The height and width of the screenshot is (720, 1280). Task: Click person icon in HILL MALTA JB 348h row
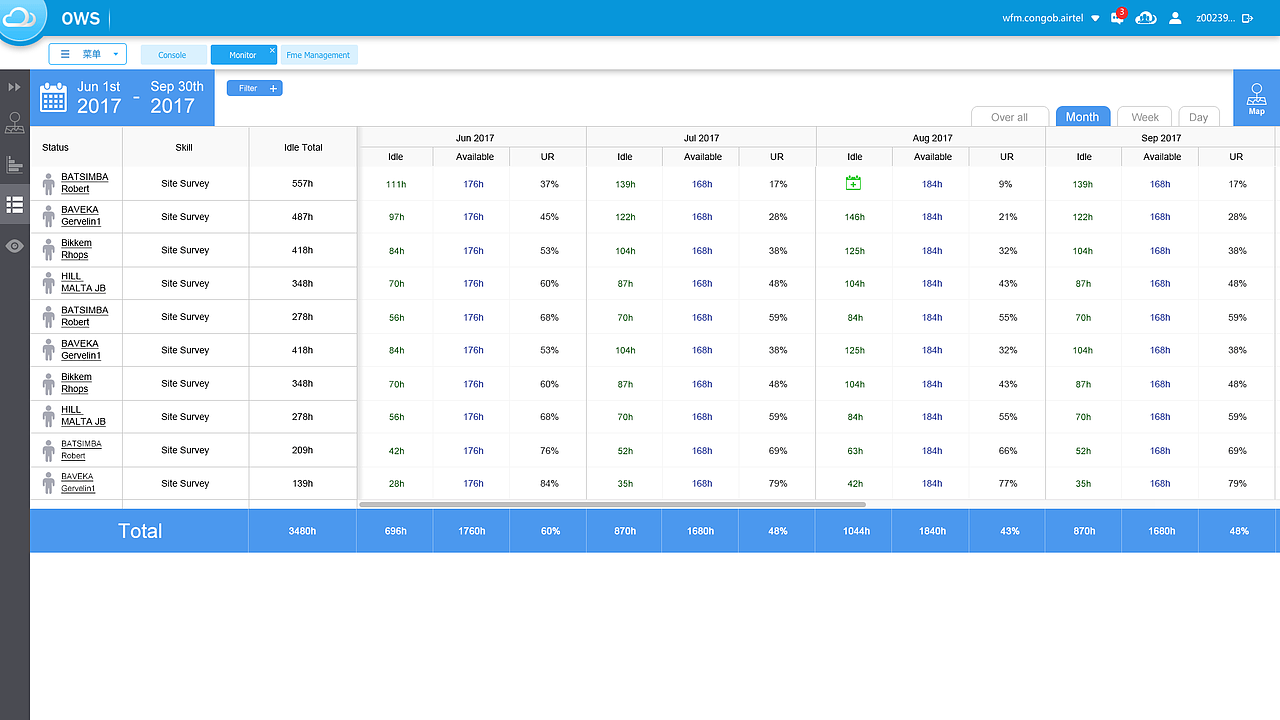(48, 283)
